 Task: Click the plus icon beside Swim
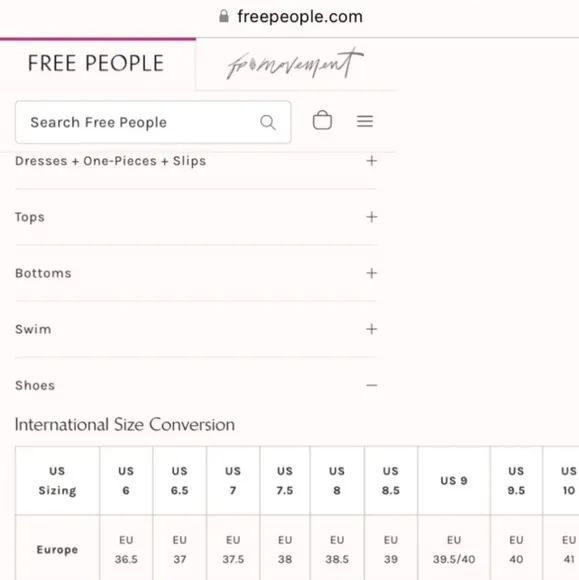(x=372, y=329)
